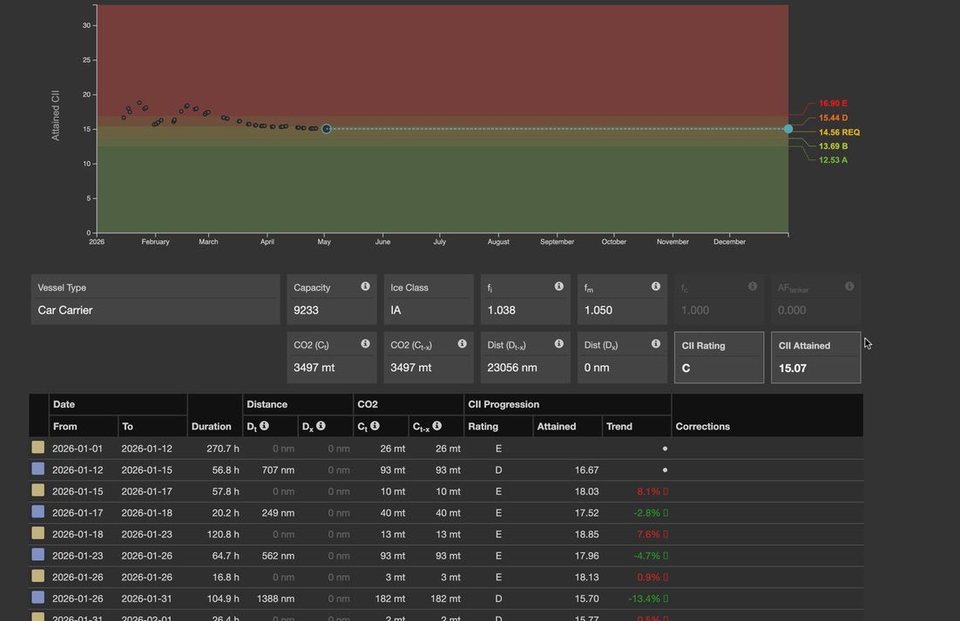Click the Corrections column header
The width and height of the screenshot is (960, 621).
pos(702,426)
